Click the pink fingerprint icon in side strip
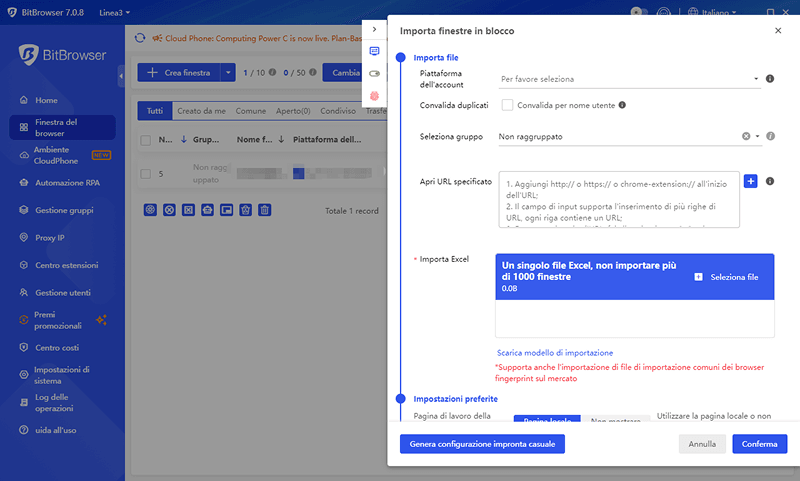 click(375, 94)
